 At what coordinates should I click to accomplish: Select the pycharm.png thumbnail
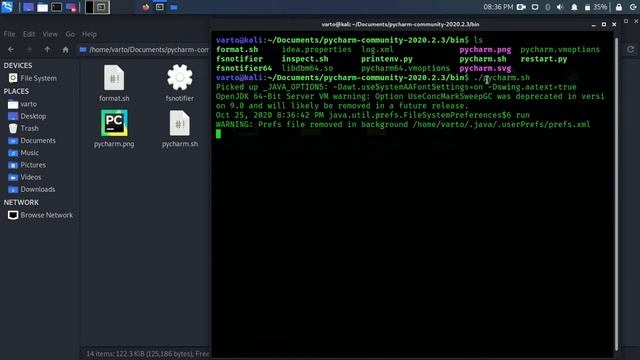114,123
